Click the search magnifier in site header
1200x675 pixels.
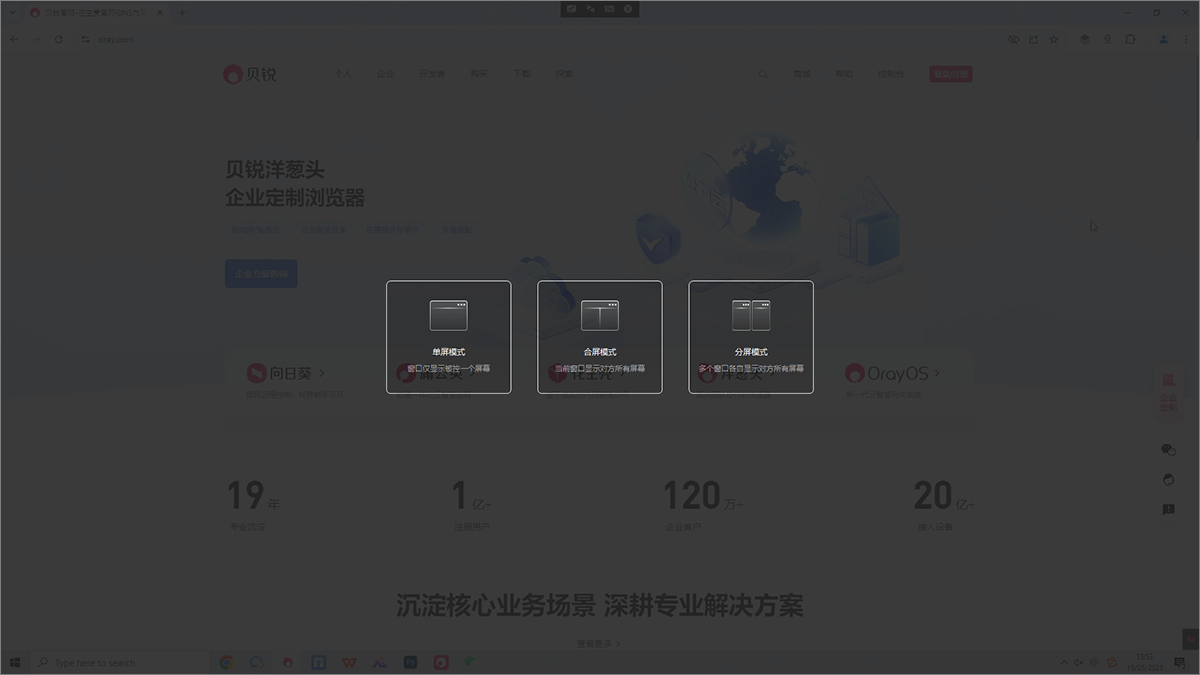coord(763,74)
